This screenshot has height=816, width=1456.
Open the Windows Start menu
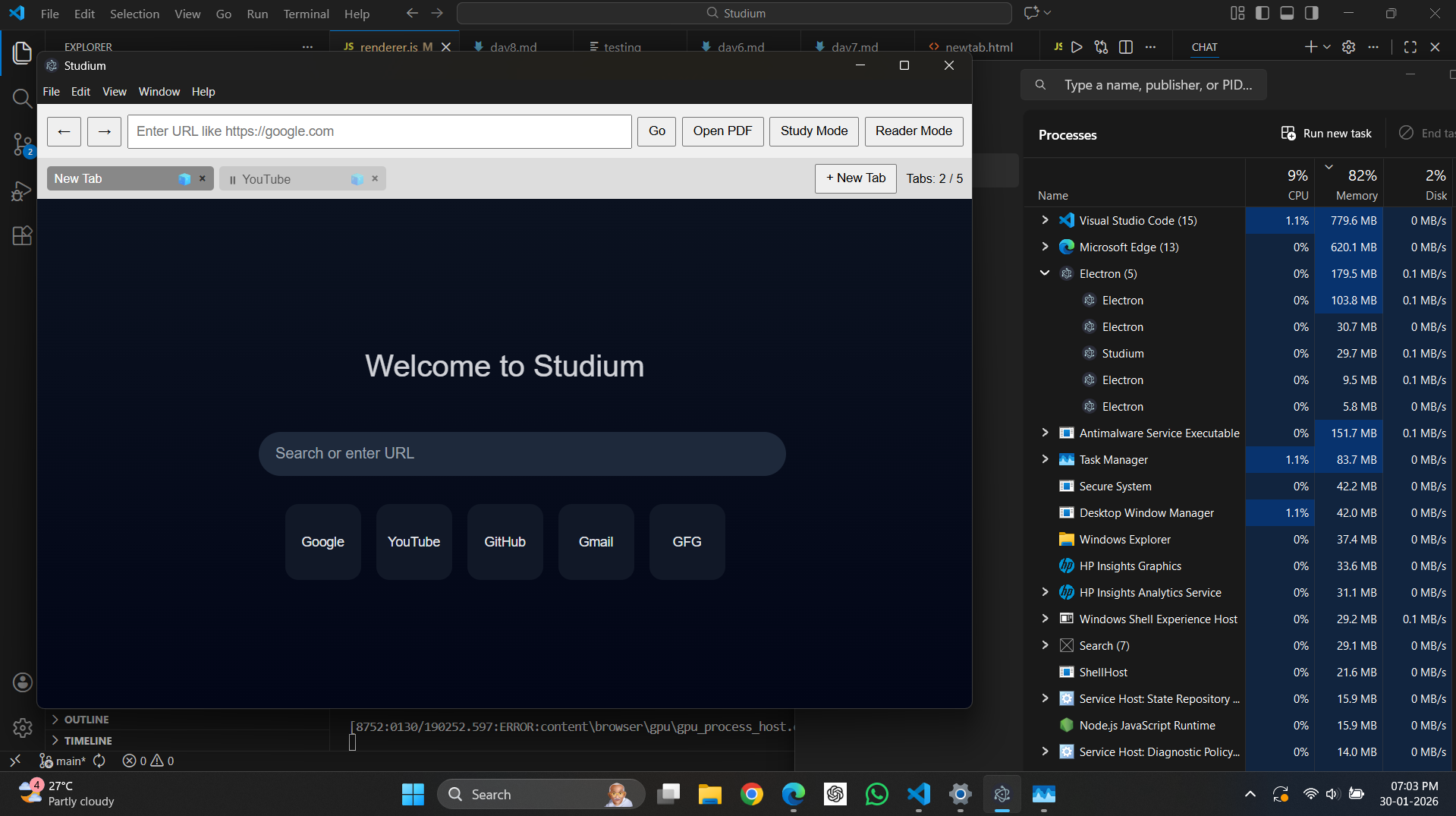click(x=413, y=794)
